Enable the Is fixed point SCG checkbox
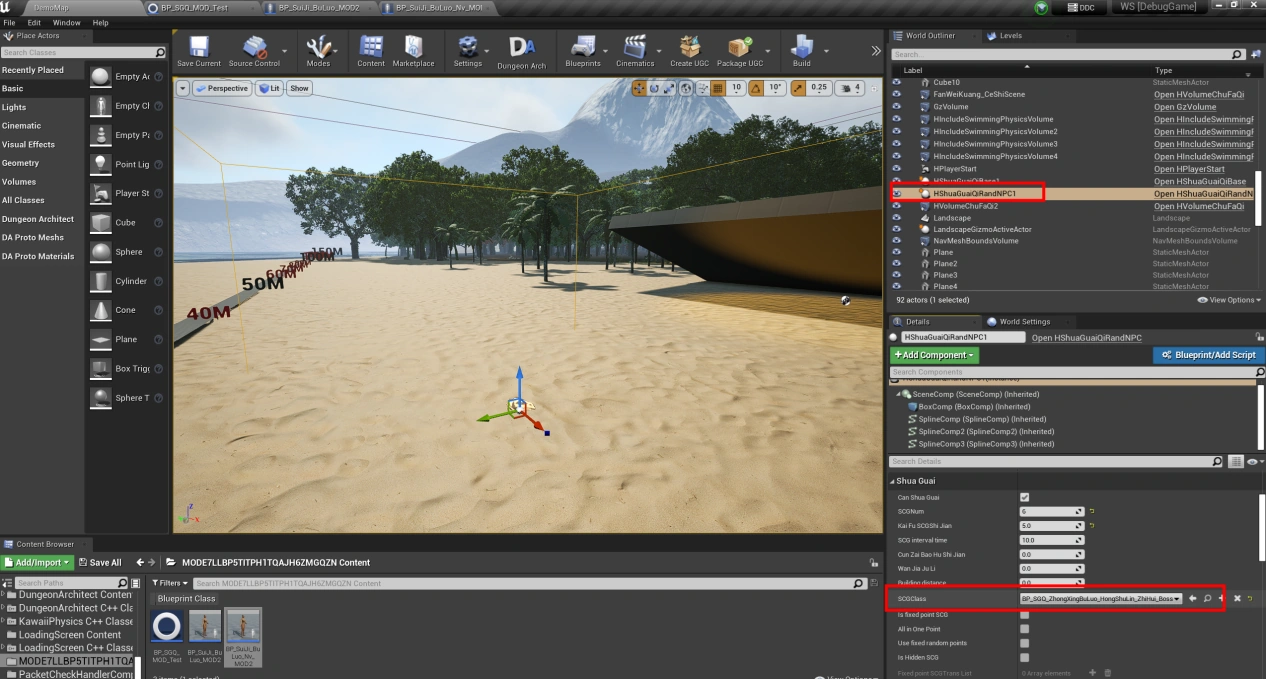 tap(1024, 614)
